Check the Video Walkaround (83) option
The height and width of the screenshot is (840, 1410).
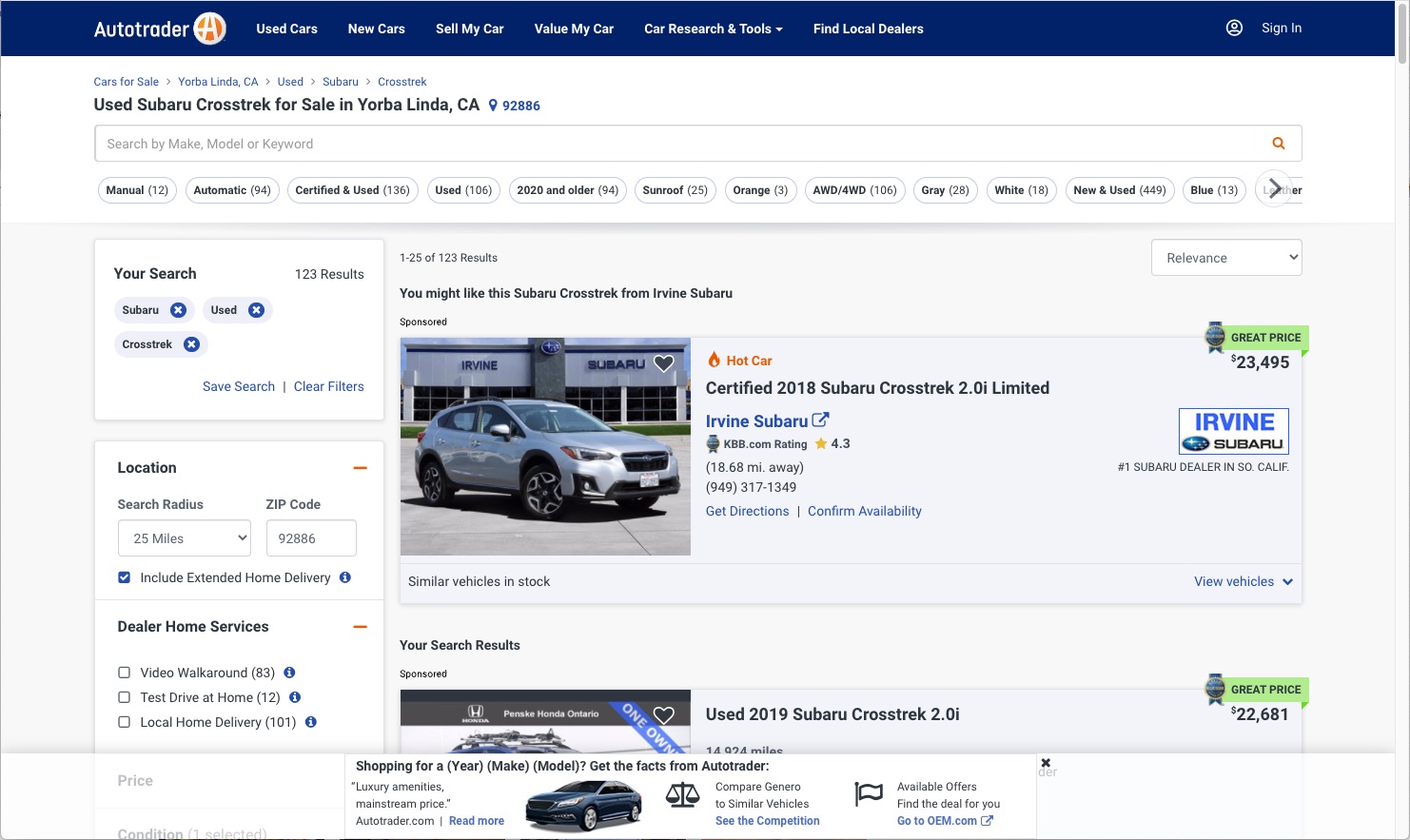(x=124, y=673)
